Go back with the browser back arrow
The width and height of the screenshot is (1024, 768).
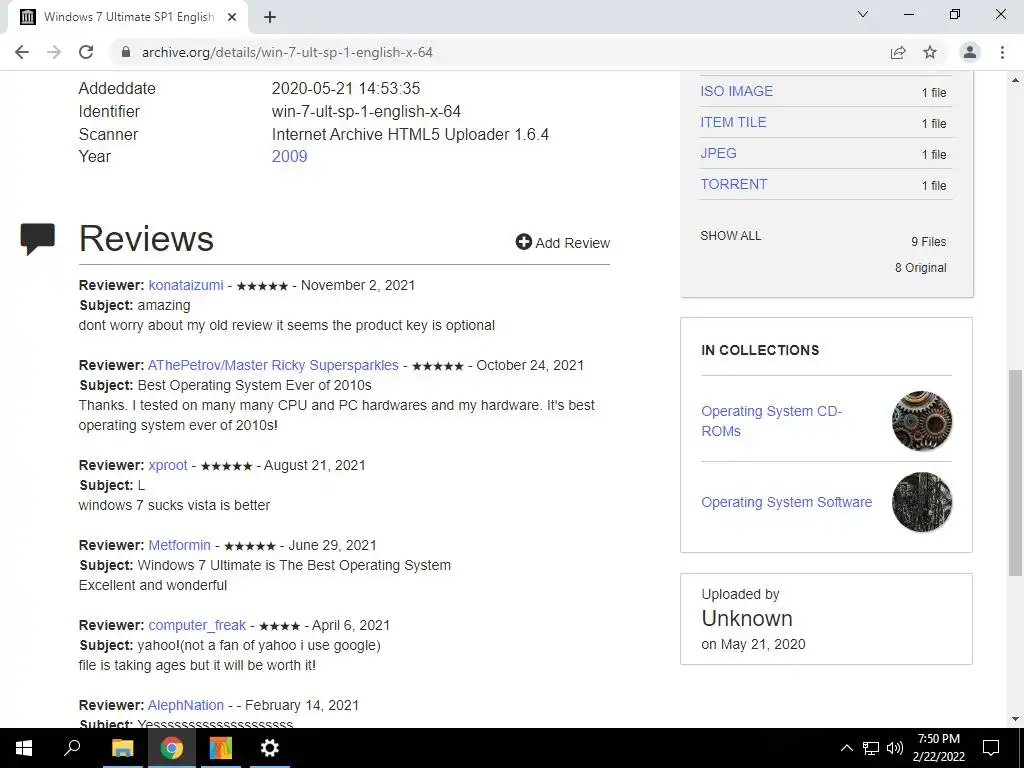click(22, 52)
